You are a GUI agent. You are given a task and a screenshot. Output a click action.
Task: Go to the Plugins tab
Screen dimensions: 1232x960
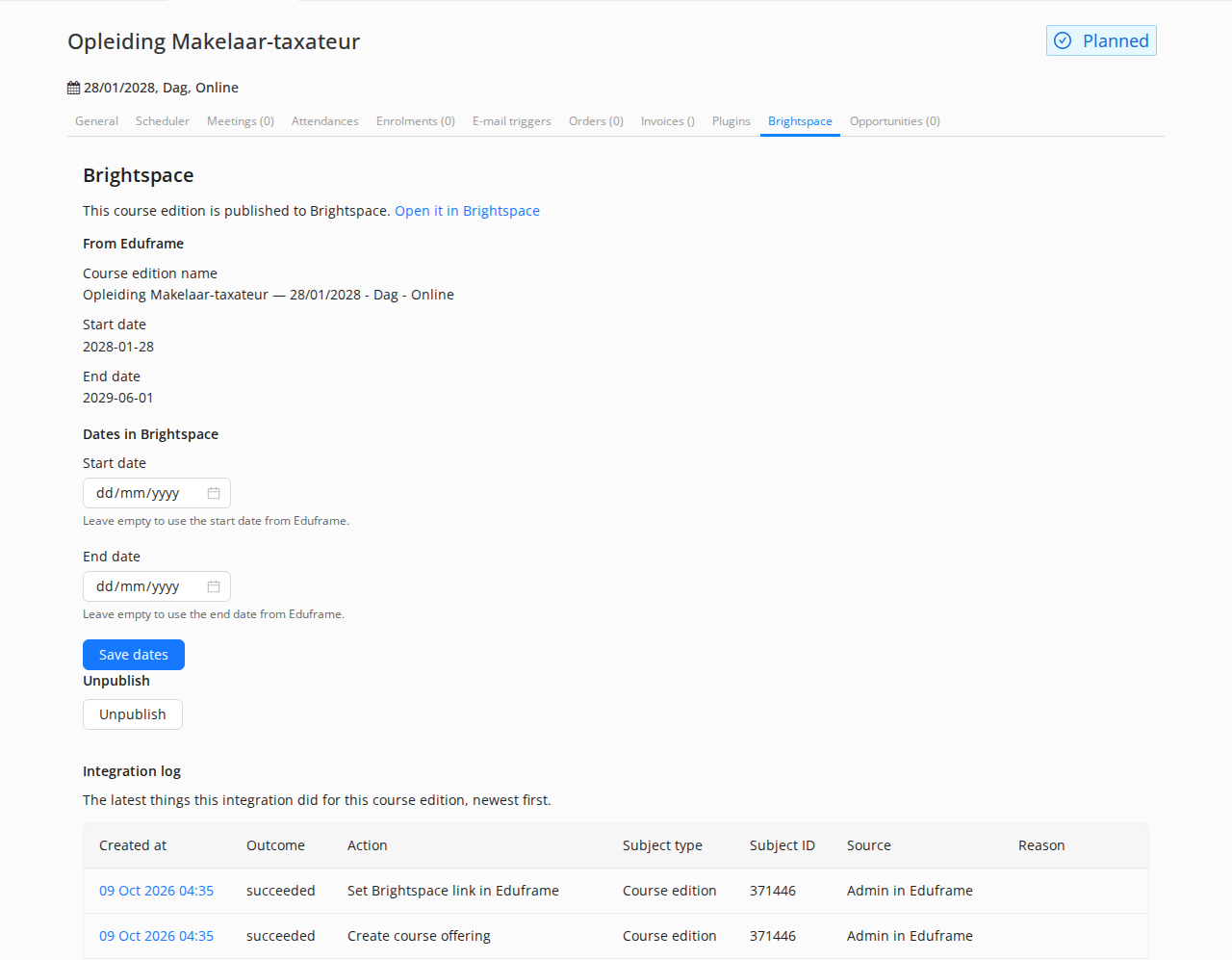[x=731, y=121]
